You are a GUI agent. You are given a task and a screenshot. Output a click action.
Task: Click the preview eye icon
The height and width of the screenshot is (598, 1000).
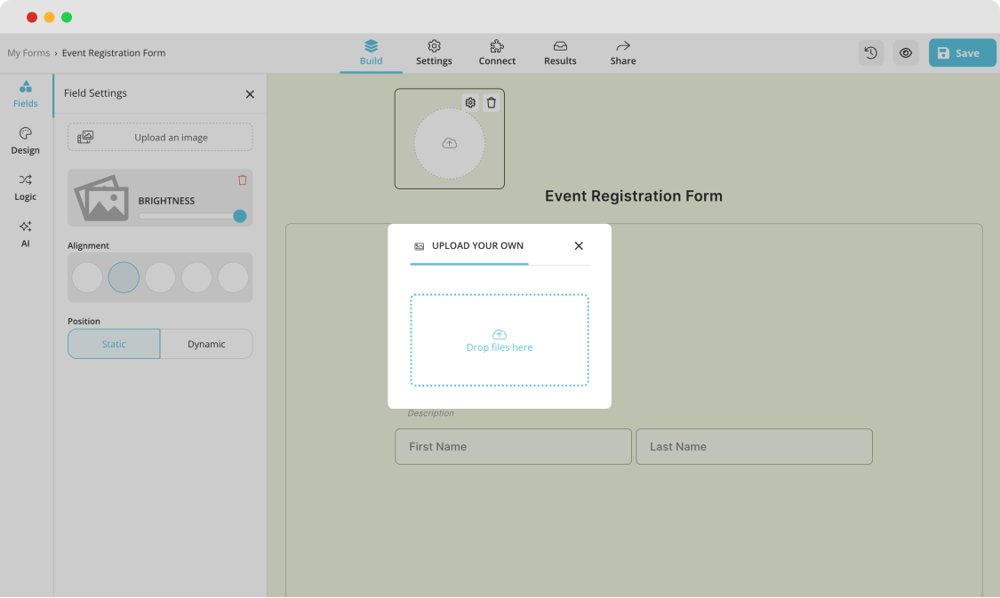click(906, 53)
